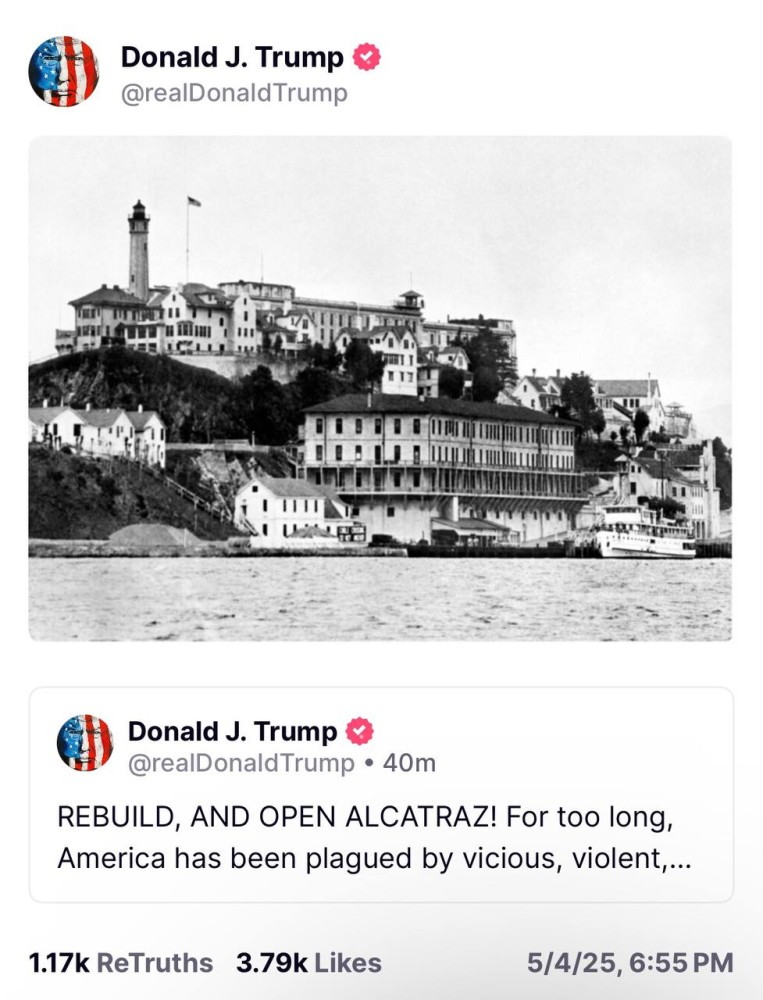Click the docked ferry boat in the photo
763x1000 pixels.
point(644,532)
